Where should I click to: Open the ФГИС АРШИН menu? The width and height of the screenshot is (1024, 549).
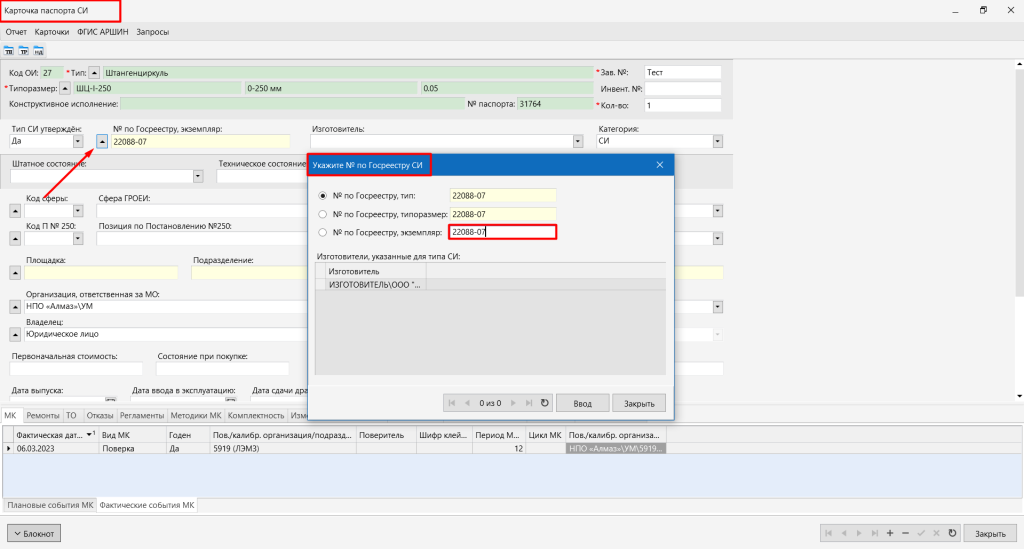[103, 31]
